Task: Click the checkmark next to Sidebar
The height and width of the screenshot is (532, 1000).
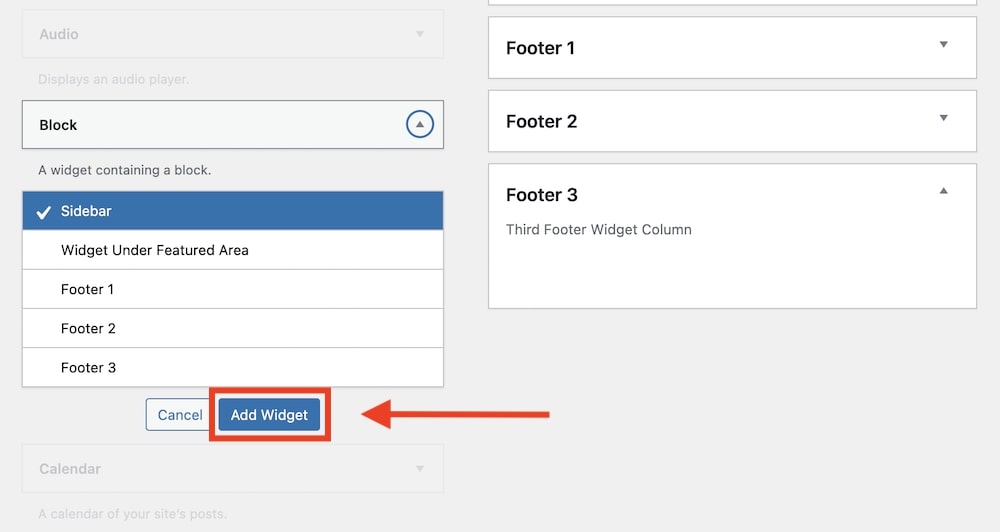Action: (x=43, y=212)
